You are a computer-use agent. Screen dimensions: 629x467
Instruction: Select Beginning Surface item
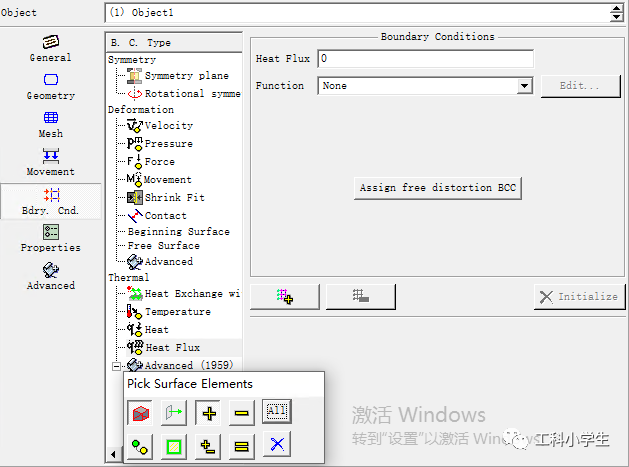click(x=179, y=231)
